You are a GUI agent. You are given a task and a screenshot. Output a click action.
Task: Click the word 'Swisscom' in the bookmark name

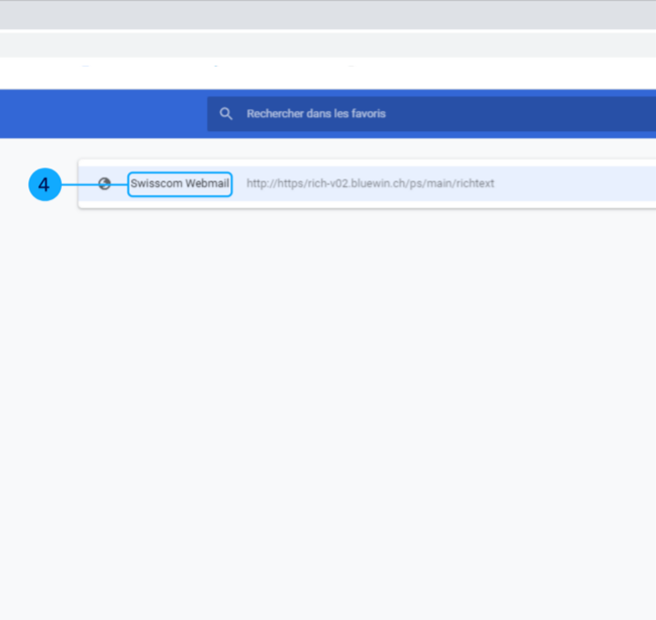tap(156, 184)
